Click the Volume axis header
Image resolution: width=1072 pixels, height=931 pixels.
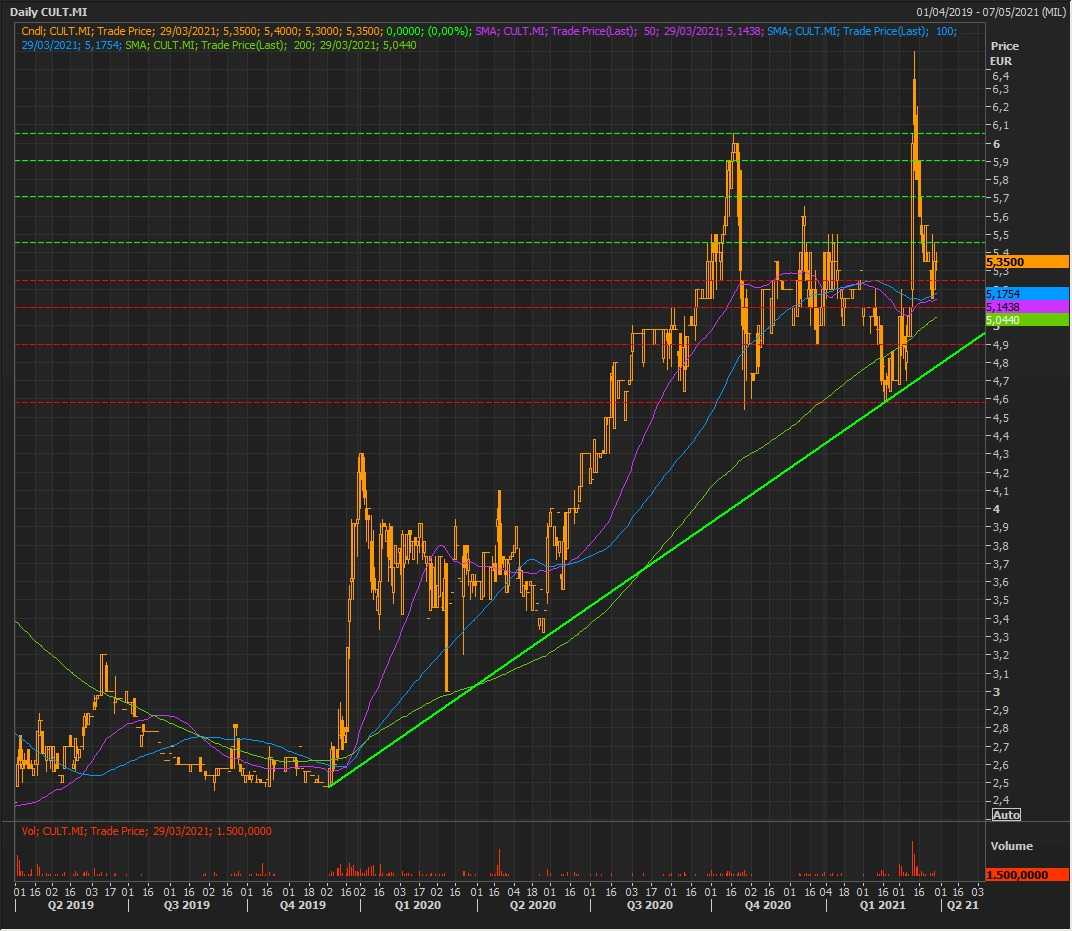click(x=1011, y=846)
